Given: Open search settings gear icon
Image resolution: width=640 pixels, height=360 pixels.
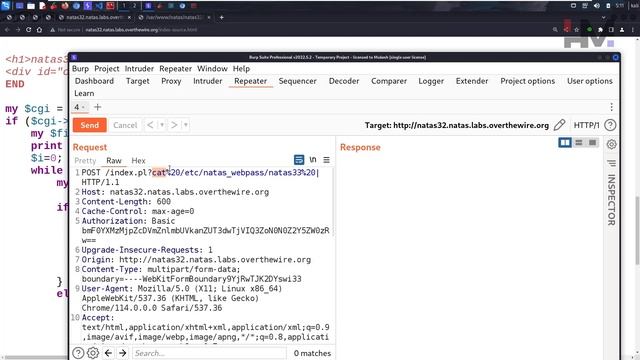Looking at the screenshot, I should pos(93,353).
